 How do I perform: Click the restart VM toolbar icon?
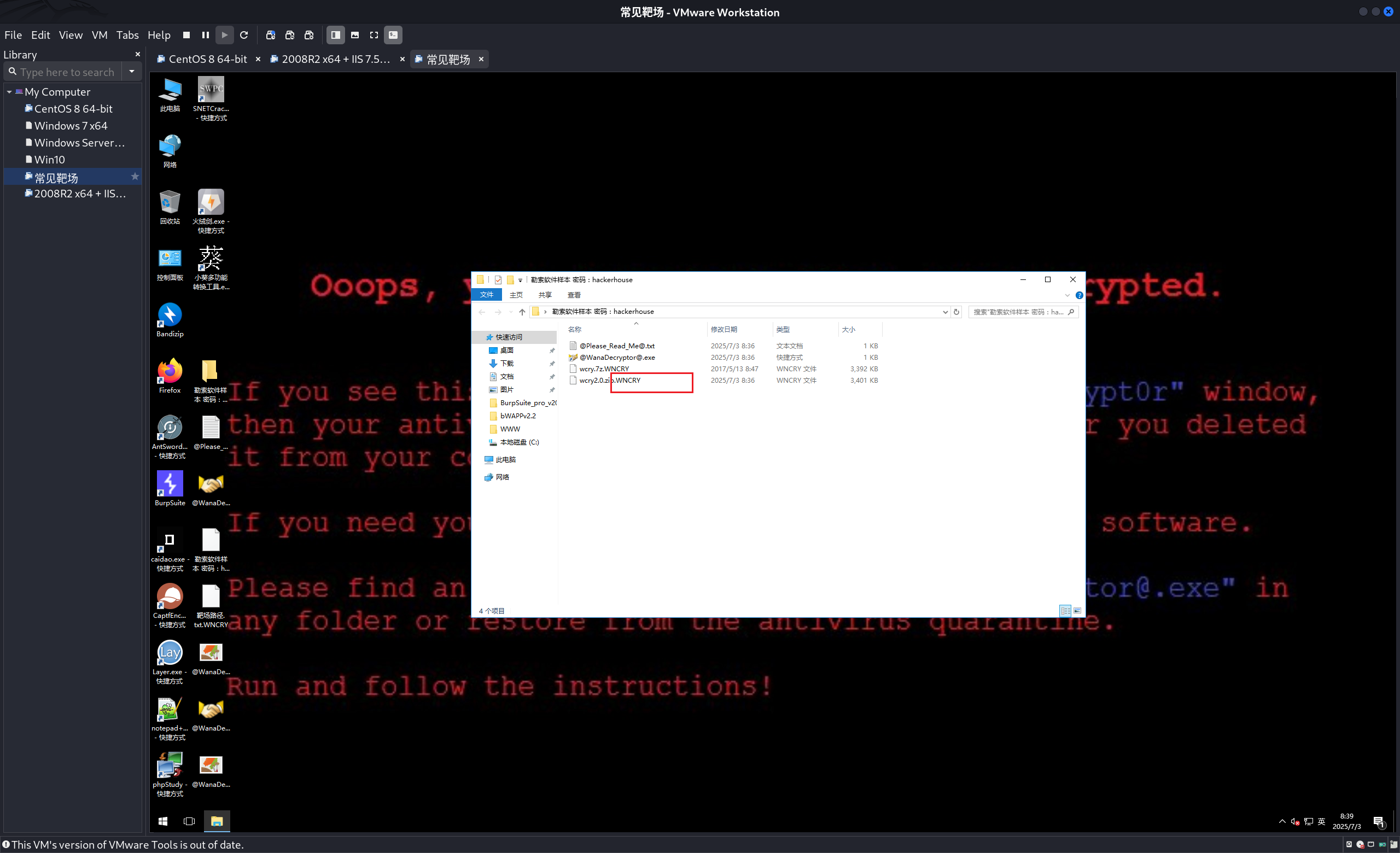click(x=244, y=35)
